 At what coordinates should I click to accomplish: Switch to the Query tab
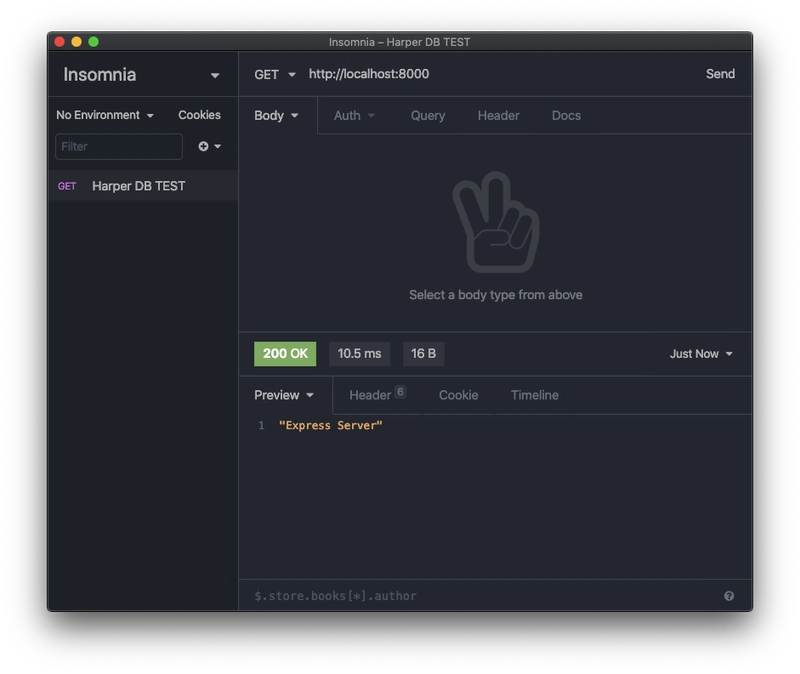pyautogui.click(x=428, y=116)
